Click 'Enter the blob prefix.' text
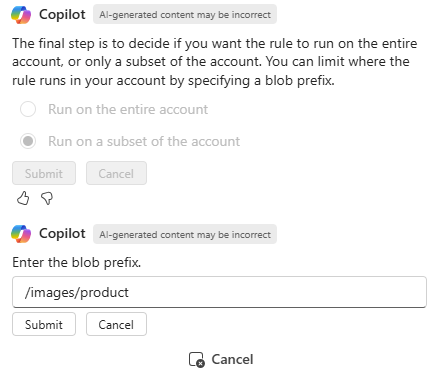The height and width of the screenshot is (371, 430). 77,262
